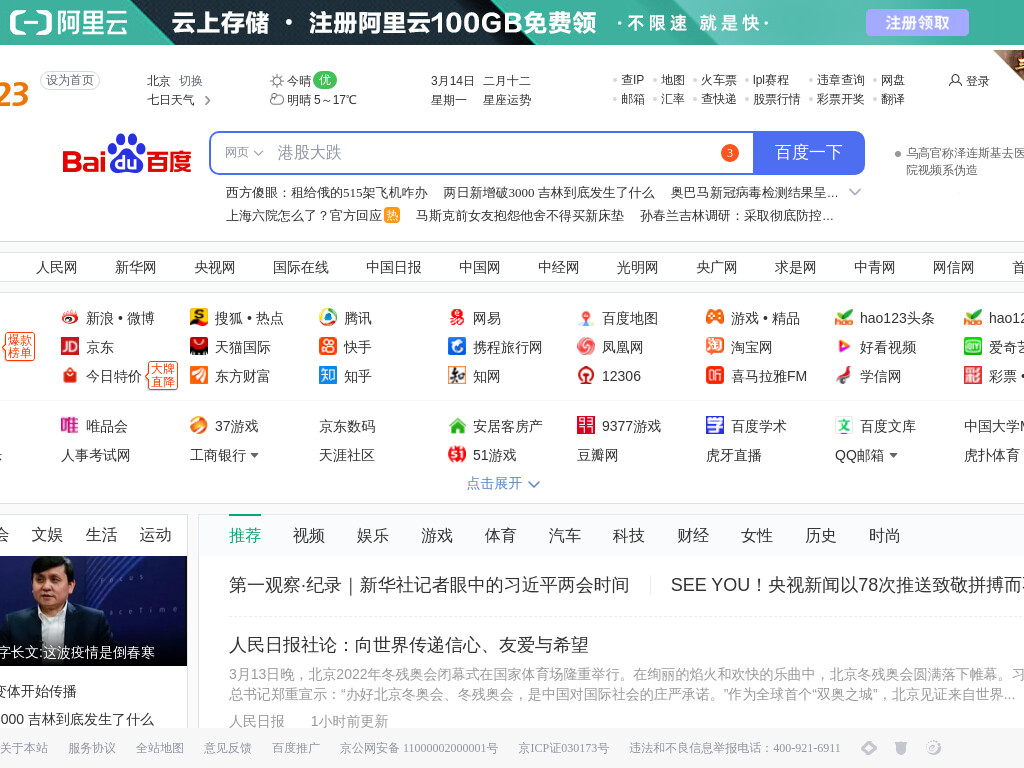The height and width of the screenshot is (768, 1024).
Task: Open the Kuaishou icon
Action: [x=328, y=346]
